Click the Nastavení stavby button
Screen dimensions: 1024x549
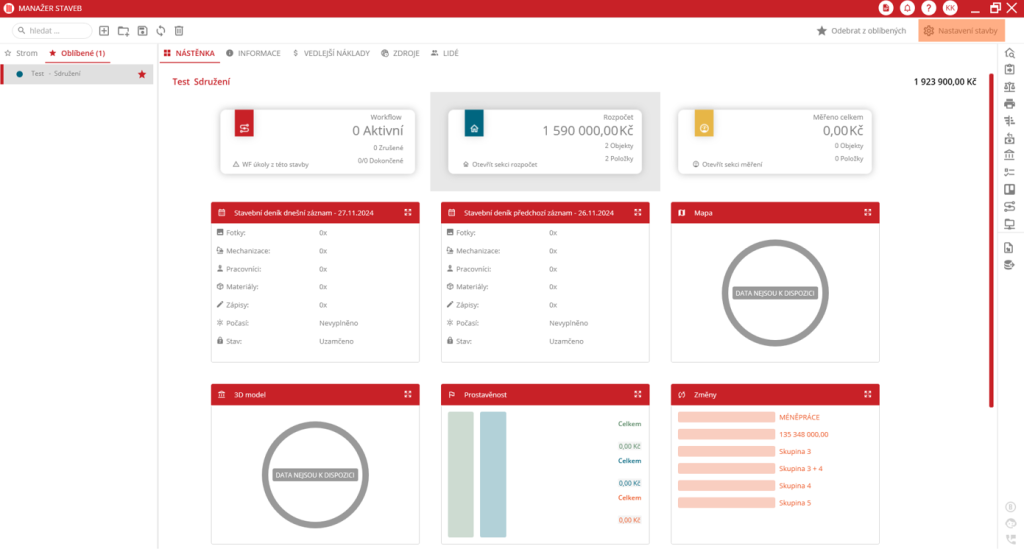[960, 31]
